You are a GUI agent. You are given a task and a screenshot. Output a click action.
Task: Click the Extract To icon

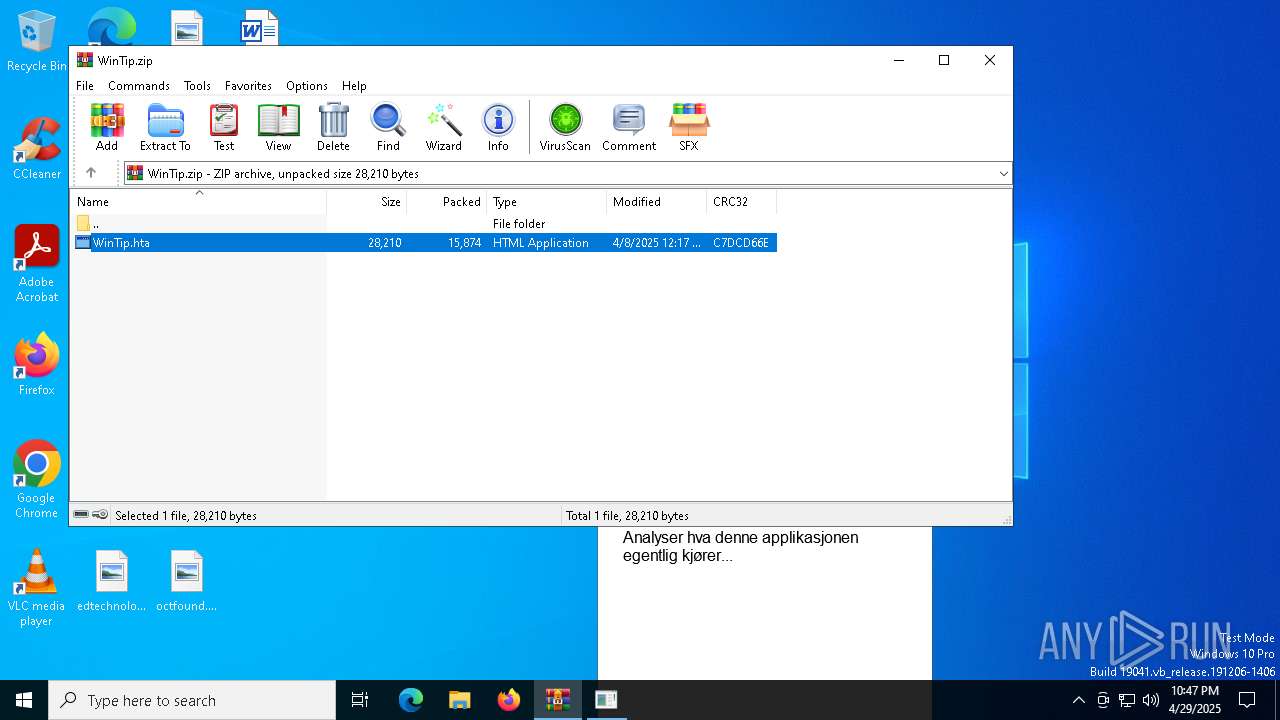click(x=165, y=127)
